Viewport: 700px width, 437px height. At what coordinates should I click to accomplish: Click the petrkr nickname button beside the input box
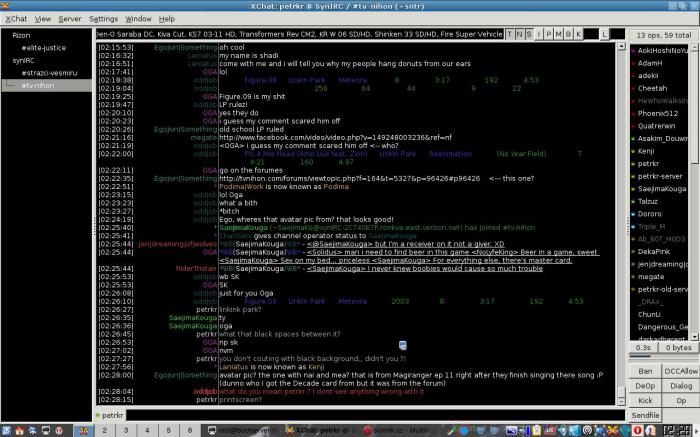click(109, 415)
